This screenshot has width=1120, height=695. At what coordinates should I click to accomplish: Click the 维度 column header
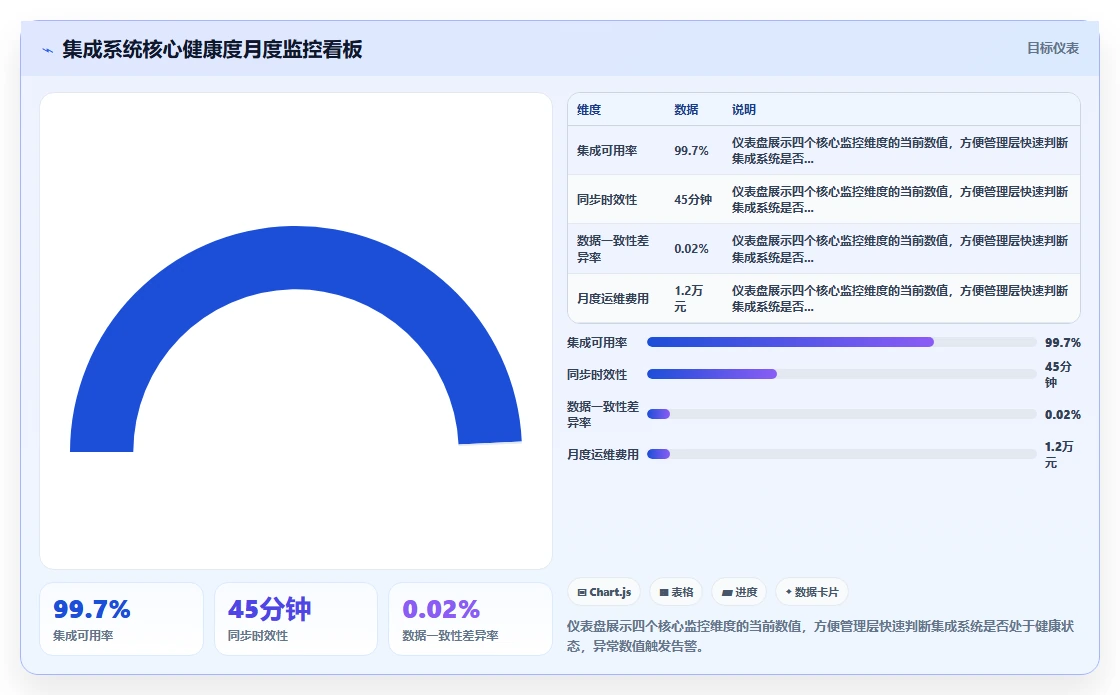pos(589,109)
